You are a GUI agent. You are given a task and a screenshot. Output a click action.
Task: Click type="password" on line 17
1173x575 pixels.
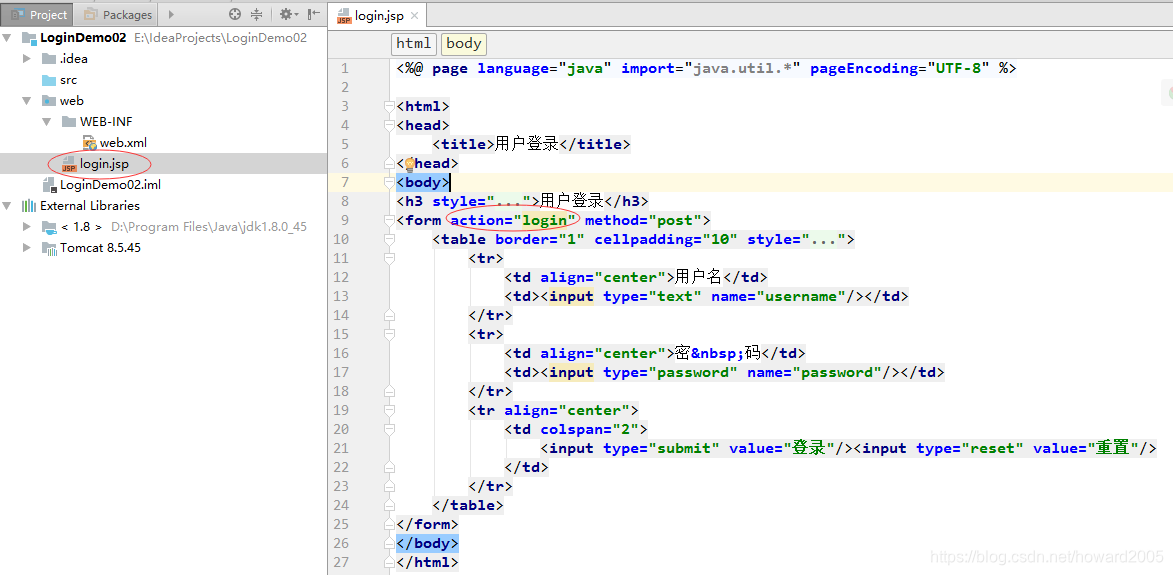(x=670, y=372)
